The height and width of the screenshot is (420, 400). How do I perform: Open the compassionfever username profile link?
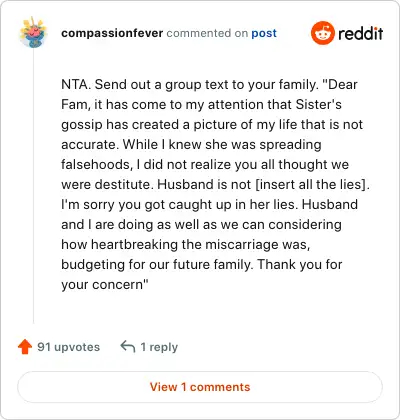tap(112, 33)
